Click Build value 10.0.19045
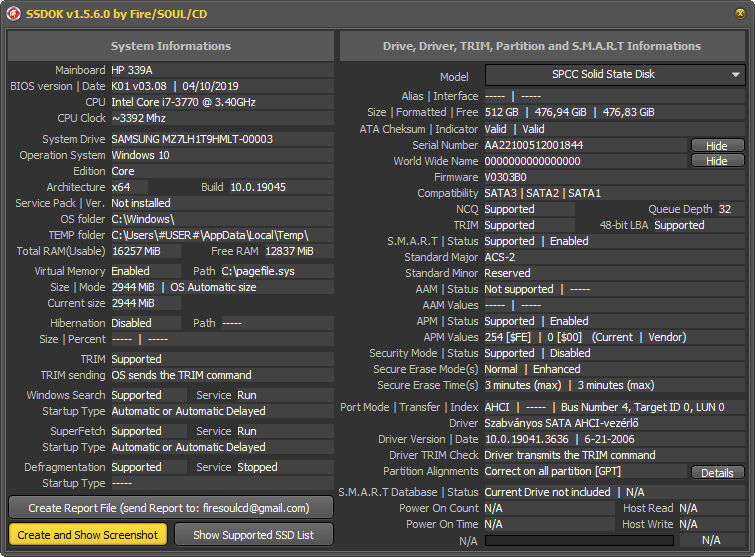The image size is (755, 557). click(x=258, y=187)
